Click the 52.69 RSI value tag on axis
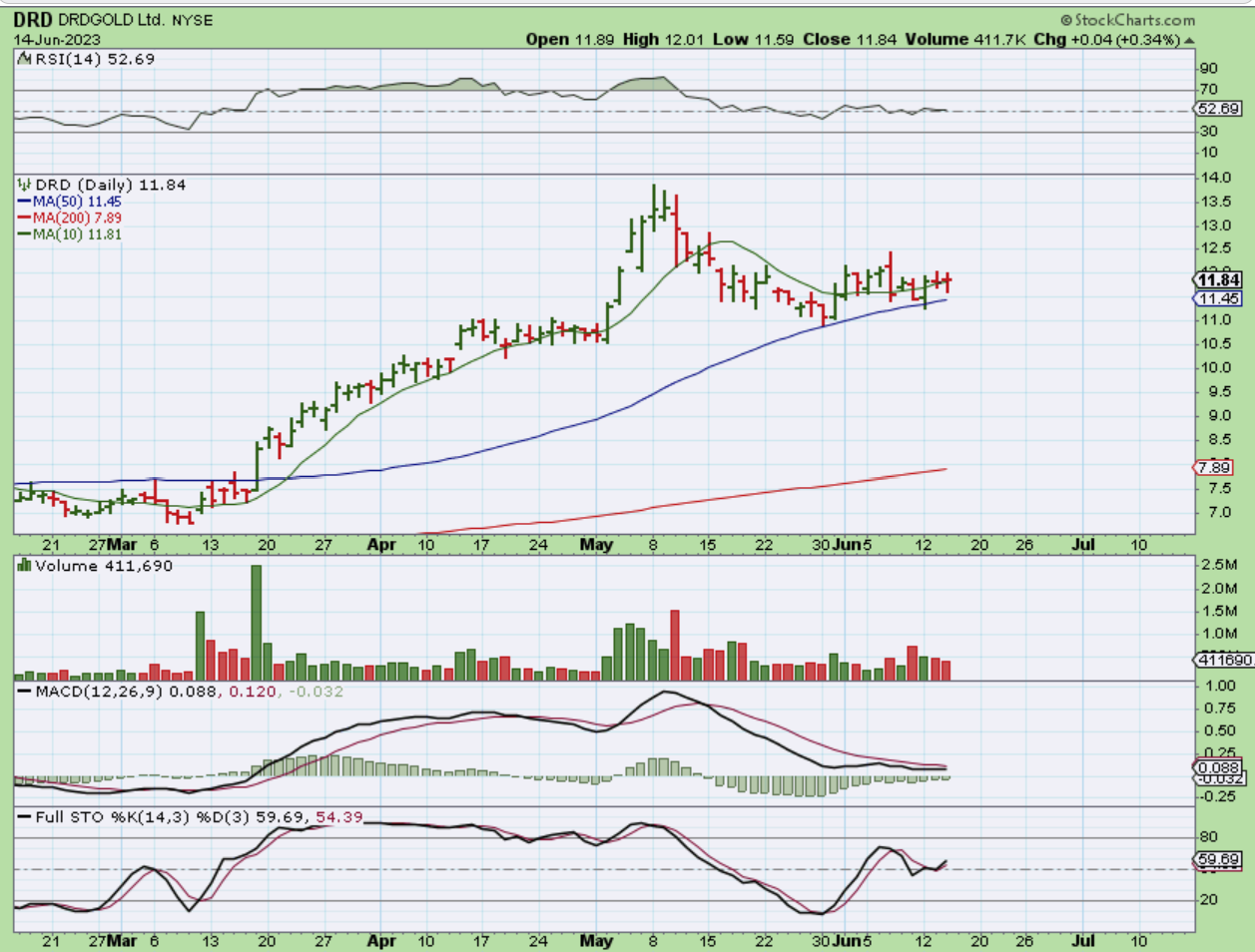The height and width of the screenshot is (952, 1255). pos(1219,109)
